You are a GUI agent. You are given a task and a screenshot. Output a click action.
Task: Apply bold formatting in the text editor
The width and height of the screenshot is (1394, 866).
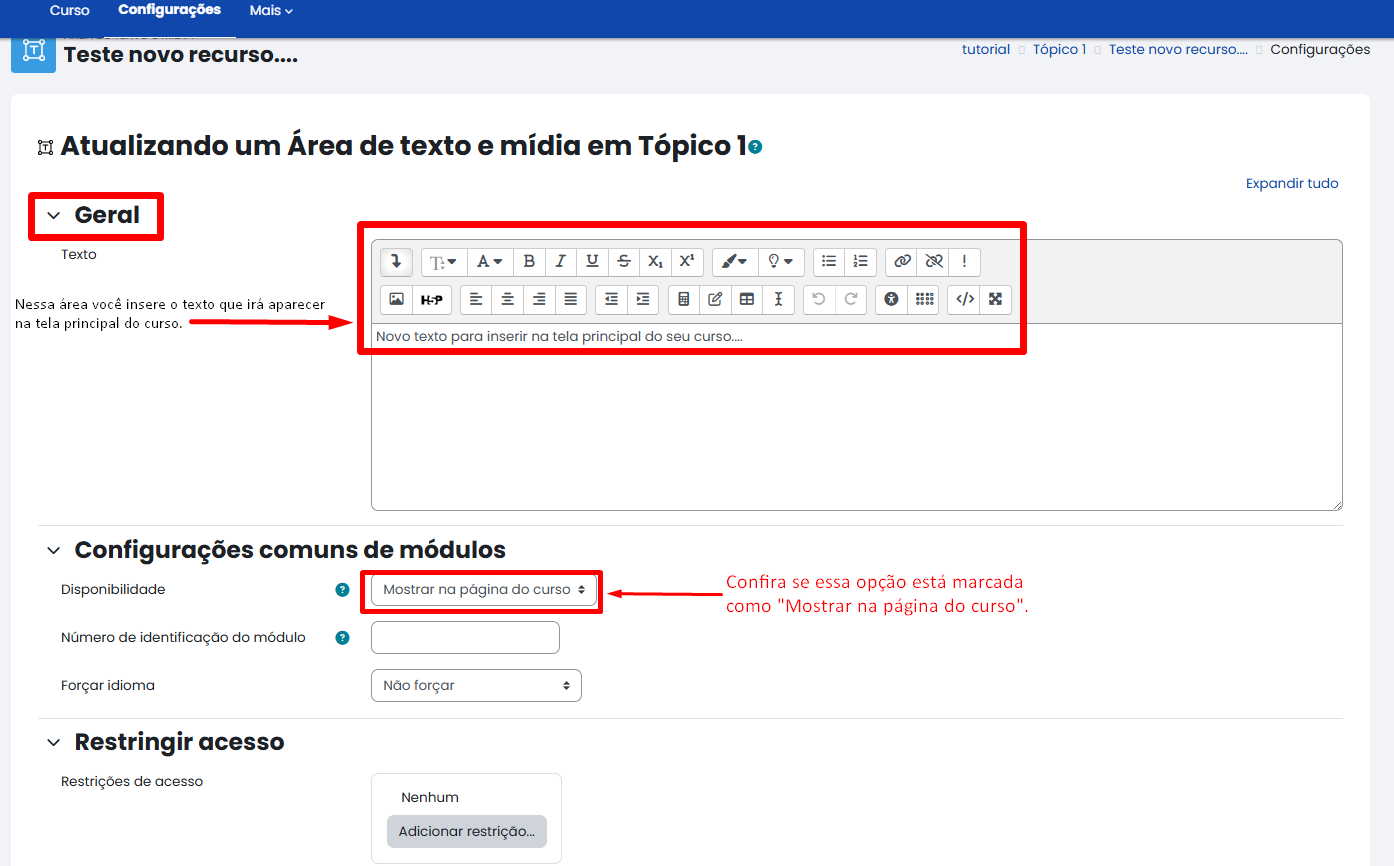point(529,261)
